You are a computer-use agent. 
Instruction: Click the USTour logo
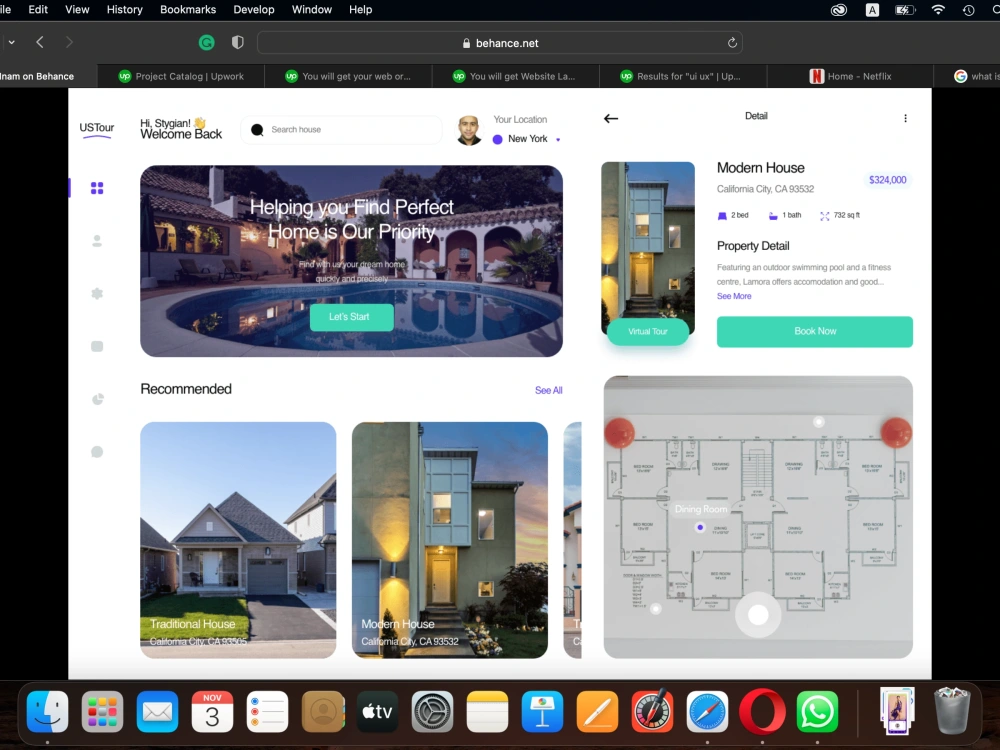point(97,128)
